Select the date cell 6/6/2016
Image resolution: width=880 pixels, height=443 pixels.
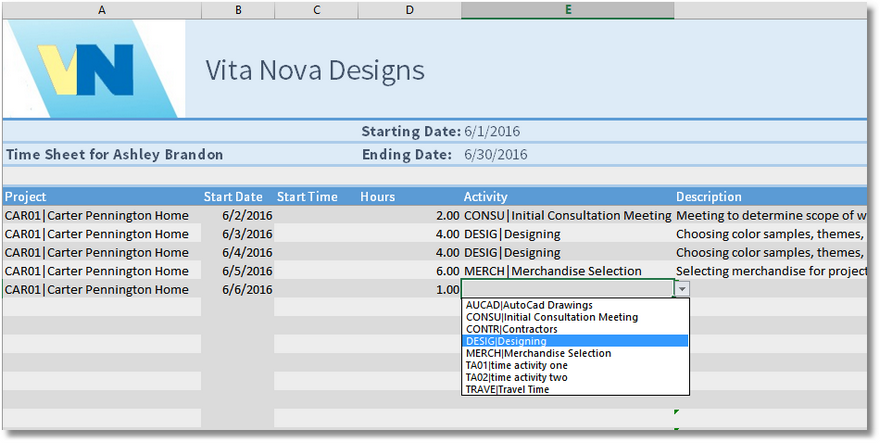click(x=238, y=290)
